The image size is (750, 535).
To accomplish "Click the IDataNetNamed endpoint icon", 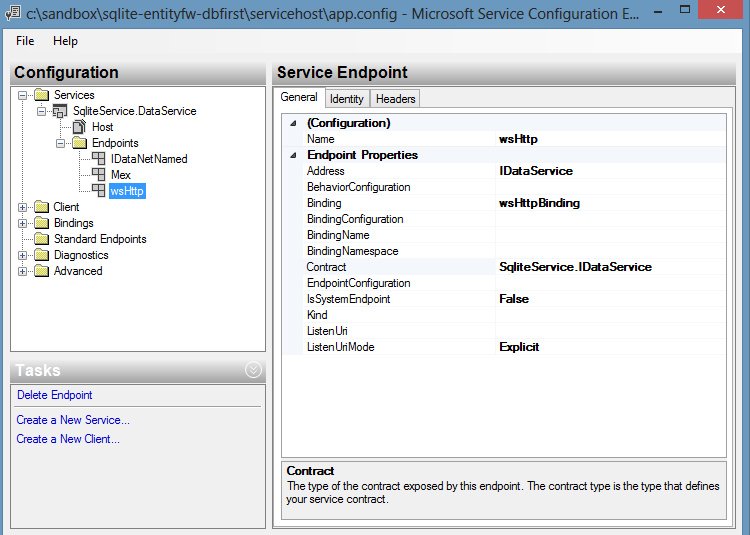I will pyautogui.click(x=99, y=159).
